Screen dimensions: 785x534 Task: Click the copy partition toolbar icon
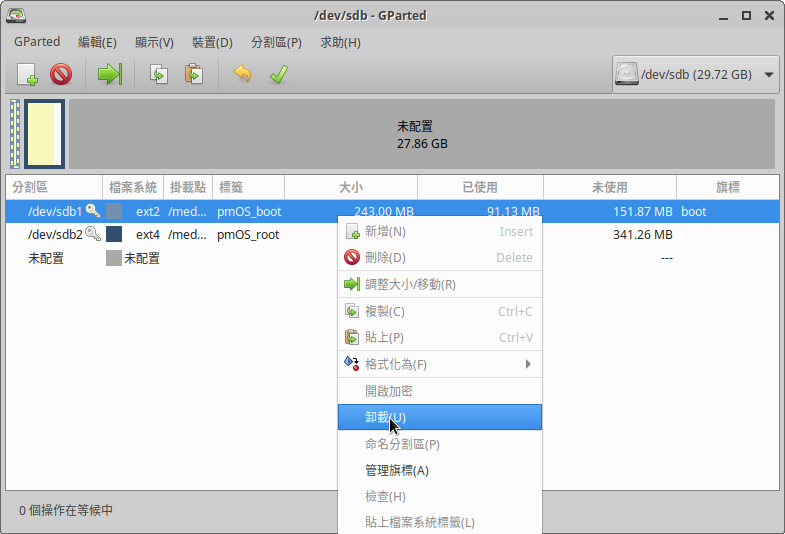(159, 74)
